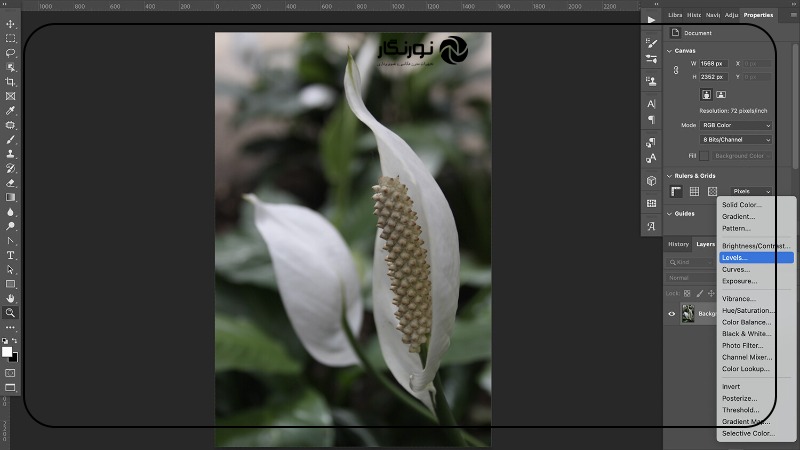Select the Eyedropper tool
The width and height of the screenshot is (800, 450).
[x=11, y=111]
